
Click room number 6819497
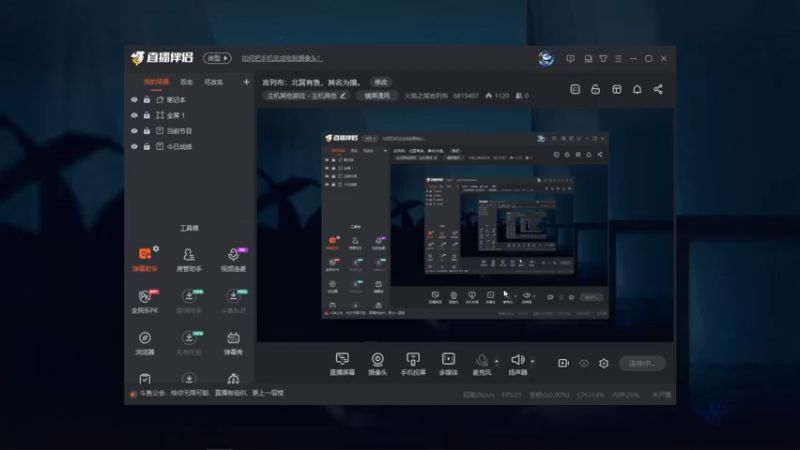[x=466, y=95]
